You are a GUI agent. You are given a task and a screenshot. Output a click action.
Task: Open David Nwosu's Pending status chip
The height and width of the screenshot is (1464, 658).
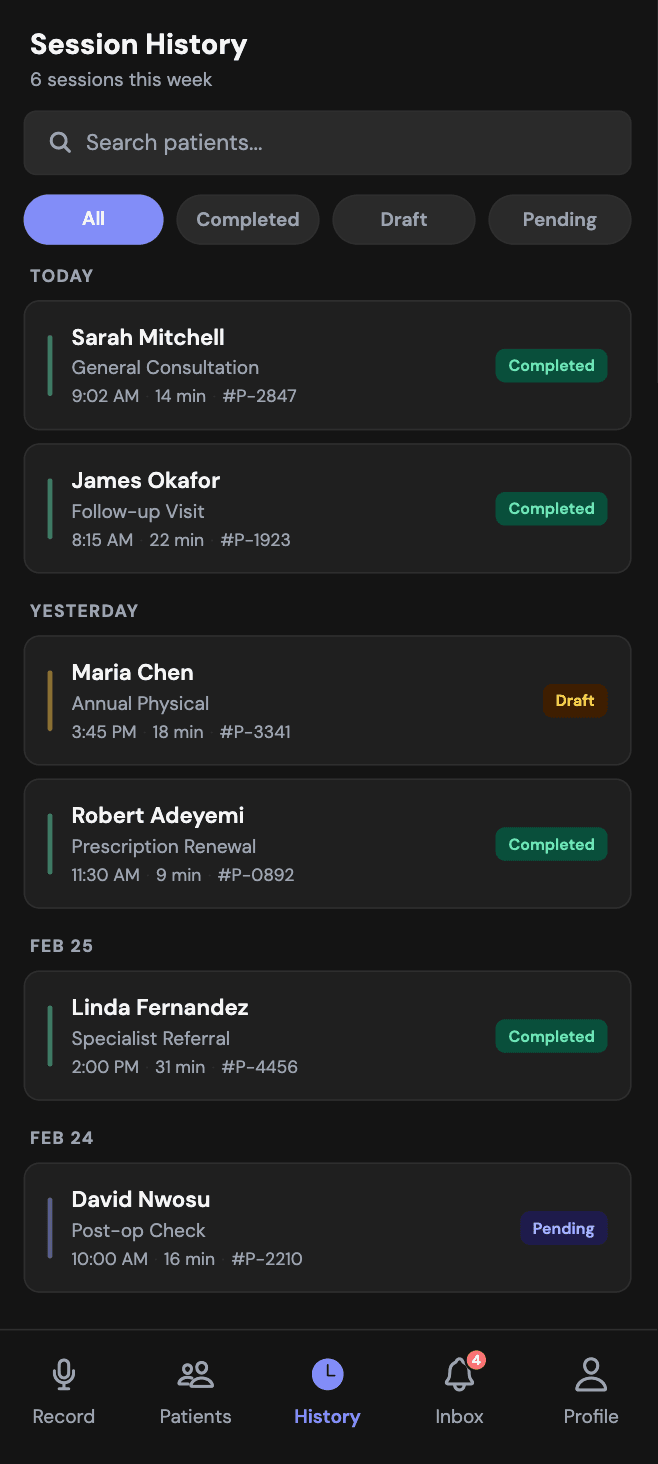pyautogui.click(x=564, y=1228)
